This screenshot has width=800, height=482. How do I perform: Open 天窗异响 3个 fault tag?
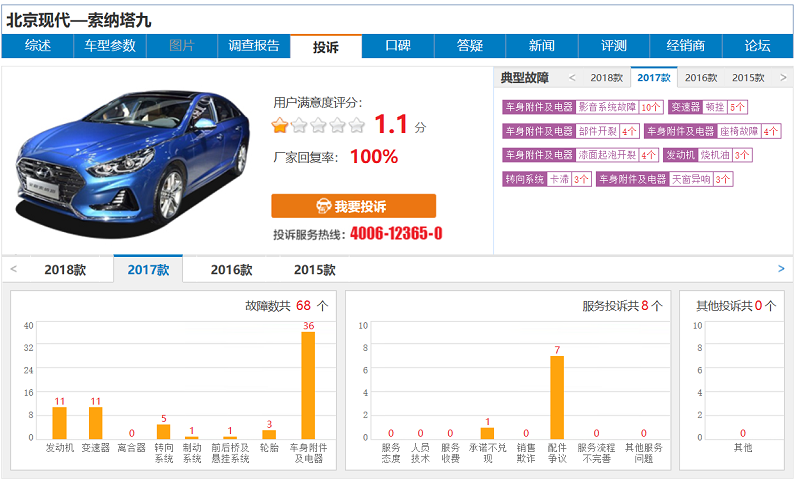[x=664, y=179]
